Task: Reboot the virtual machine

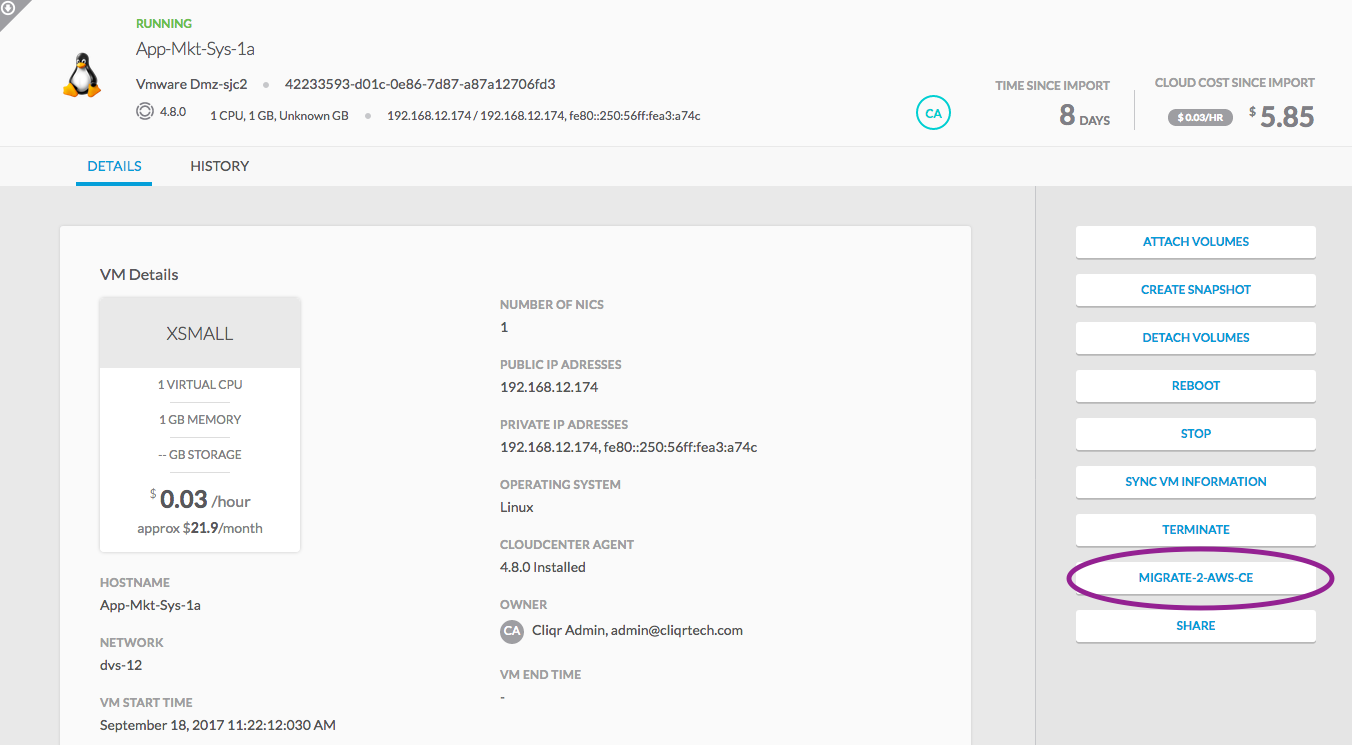Action: coord(1196,386)
